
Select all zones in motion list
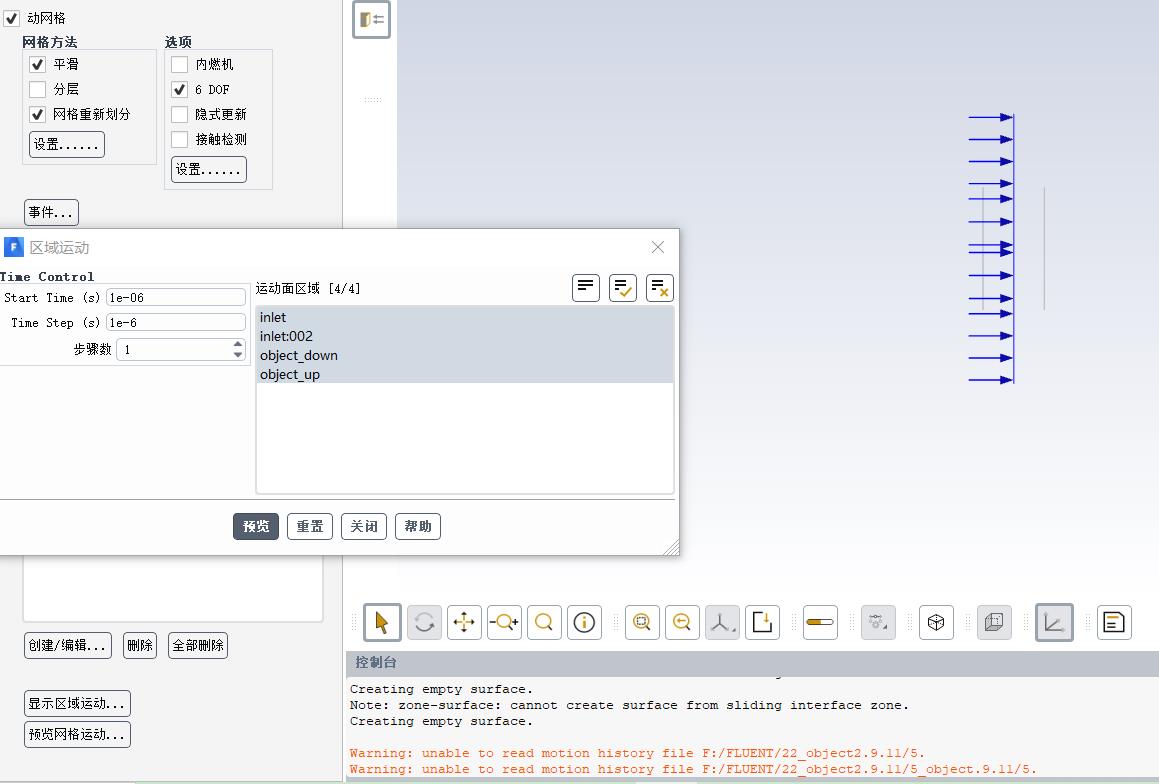[x=622, y=288]
